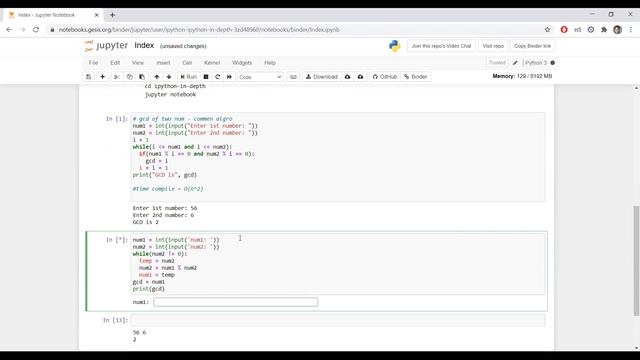Image resolution: width=640 pixels, height=360 pixels.
Task: Open browser three-dot menu
Action: 631,29
